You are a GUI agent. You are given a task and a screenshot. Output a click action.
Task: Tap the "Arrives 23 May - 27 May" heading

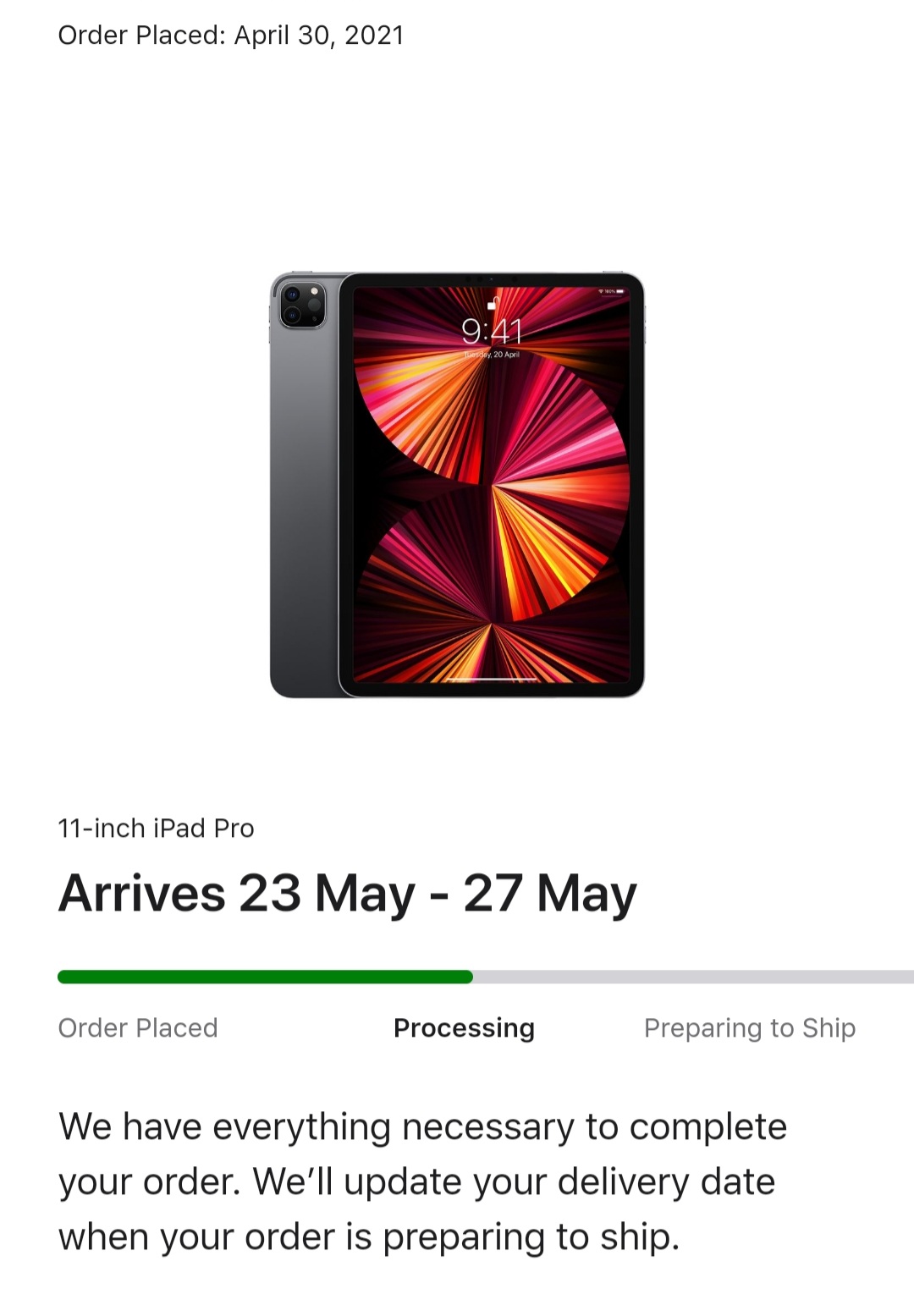[x=347, y=894]
